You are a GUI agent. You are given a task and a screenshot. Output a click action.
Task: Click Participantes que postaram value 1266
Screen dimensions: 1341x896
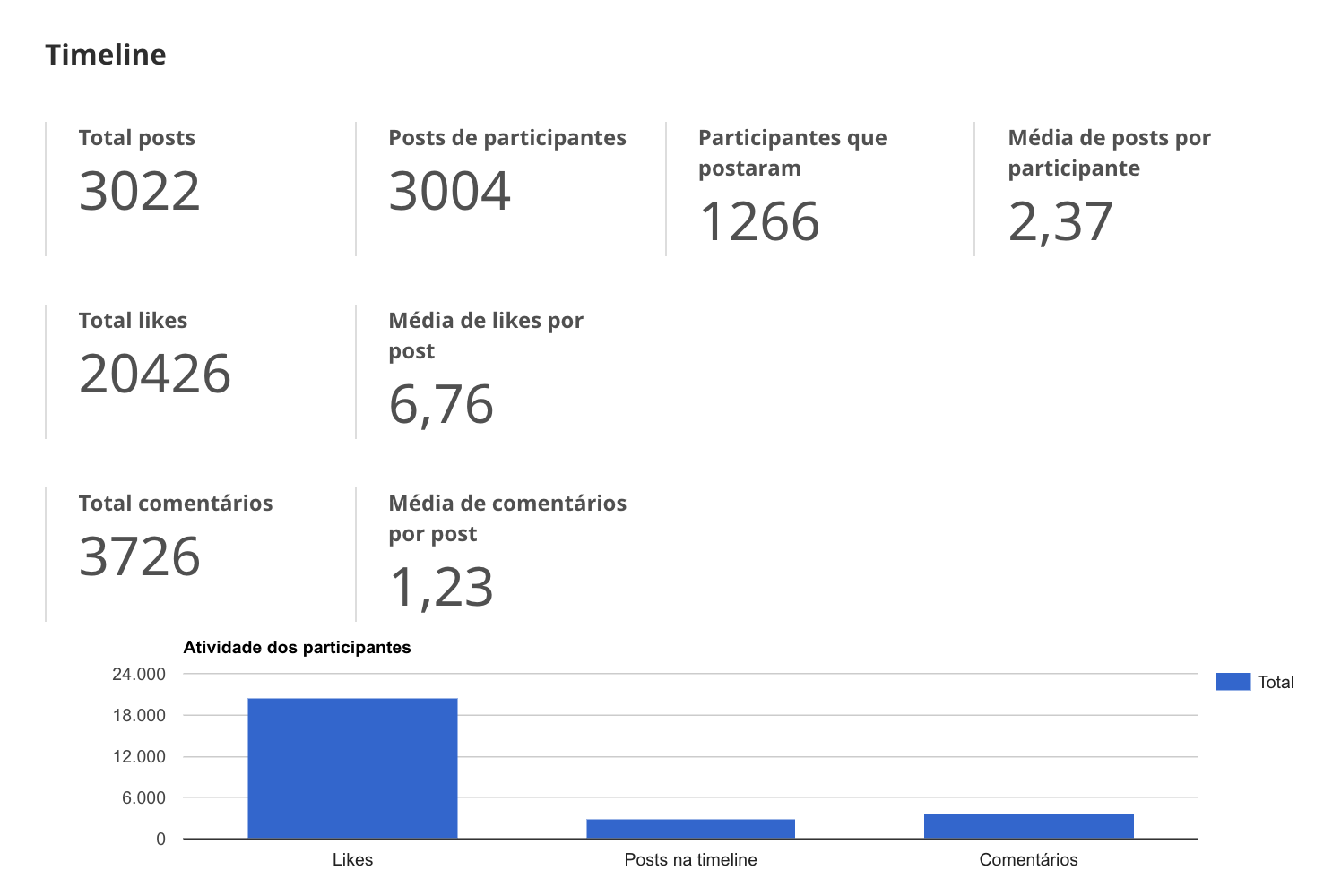[760, 221]
